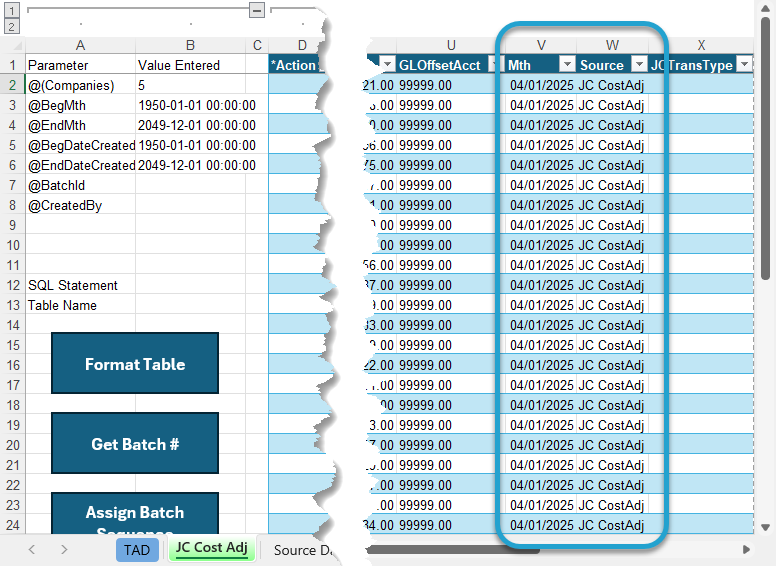Screen dimensions: 776x566
Task: Click the select-all corner triangle
Action: click(x=16, y=46)
